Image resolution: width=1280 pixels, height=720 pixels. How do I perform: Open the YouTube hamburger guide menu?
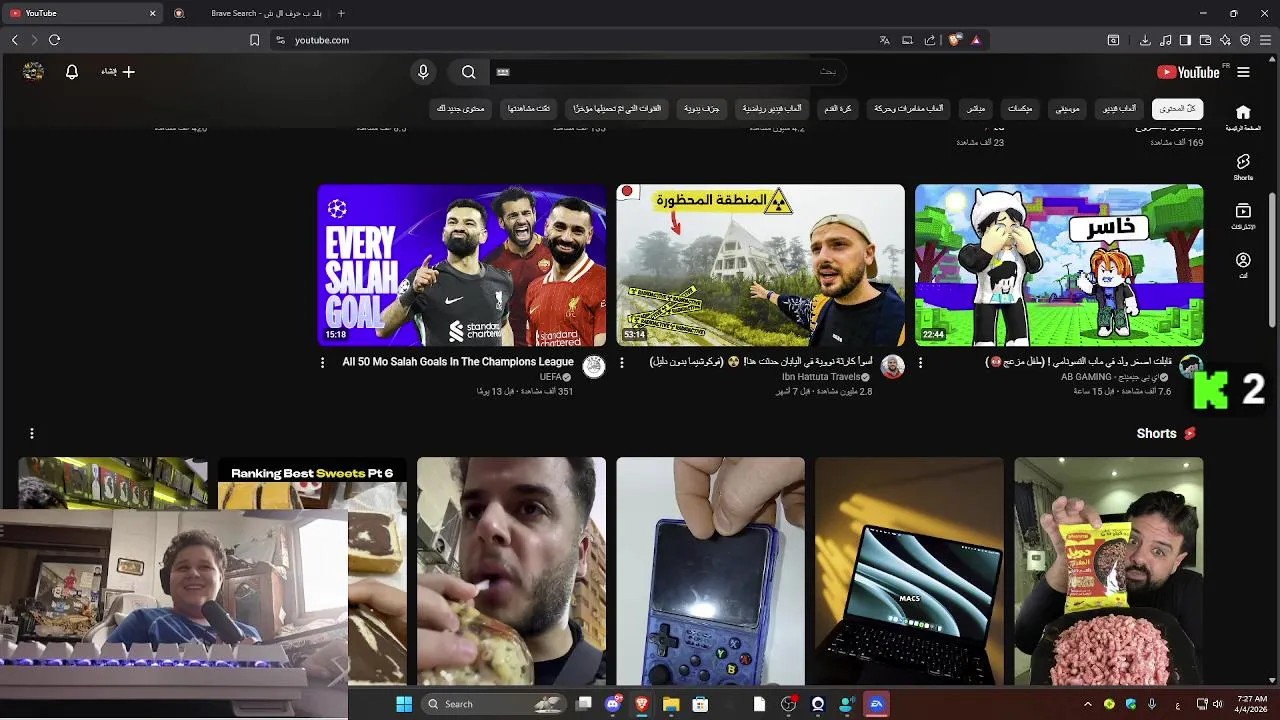point(1243,72)
